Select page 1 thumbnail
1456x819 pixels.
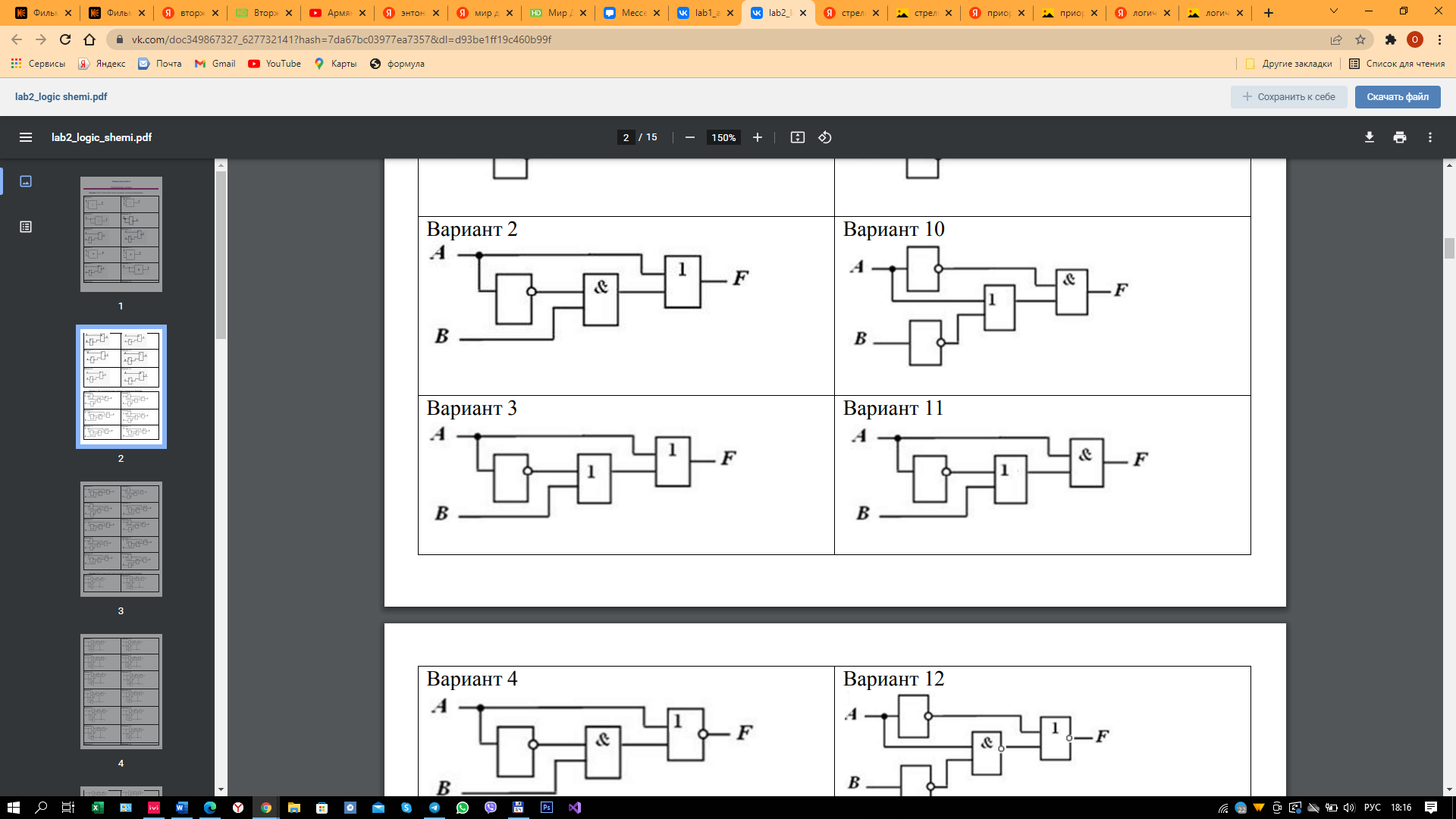click(121, 234)
